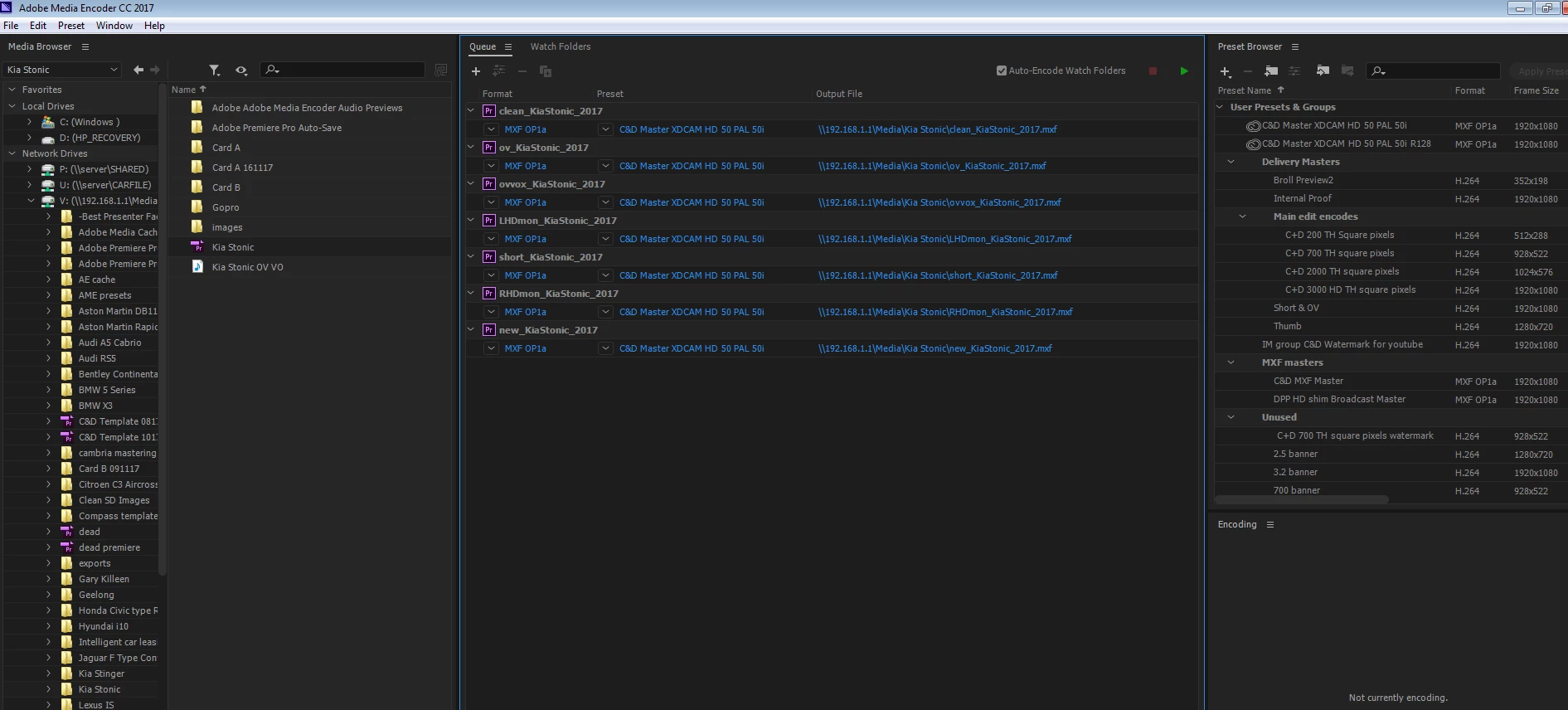Toggle Auto-Encode Watch Folders checkbox
The width and height of the screenshot is (1568, 710).
(1001, 71)
